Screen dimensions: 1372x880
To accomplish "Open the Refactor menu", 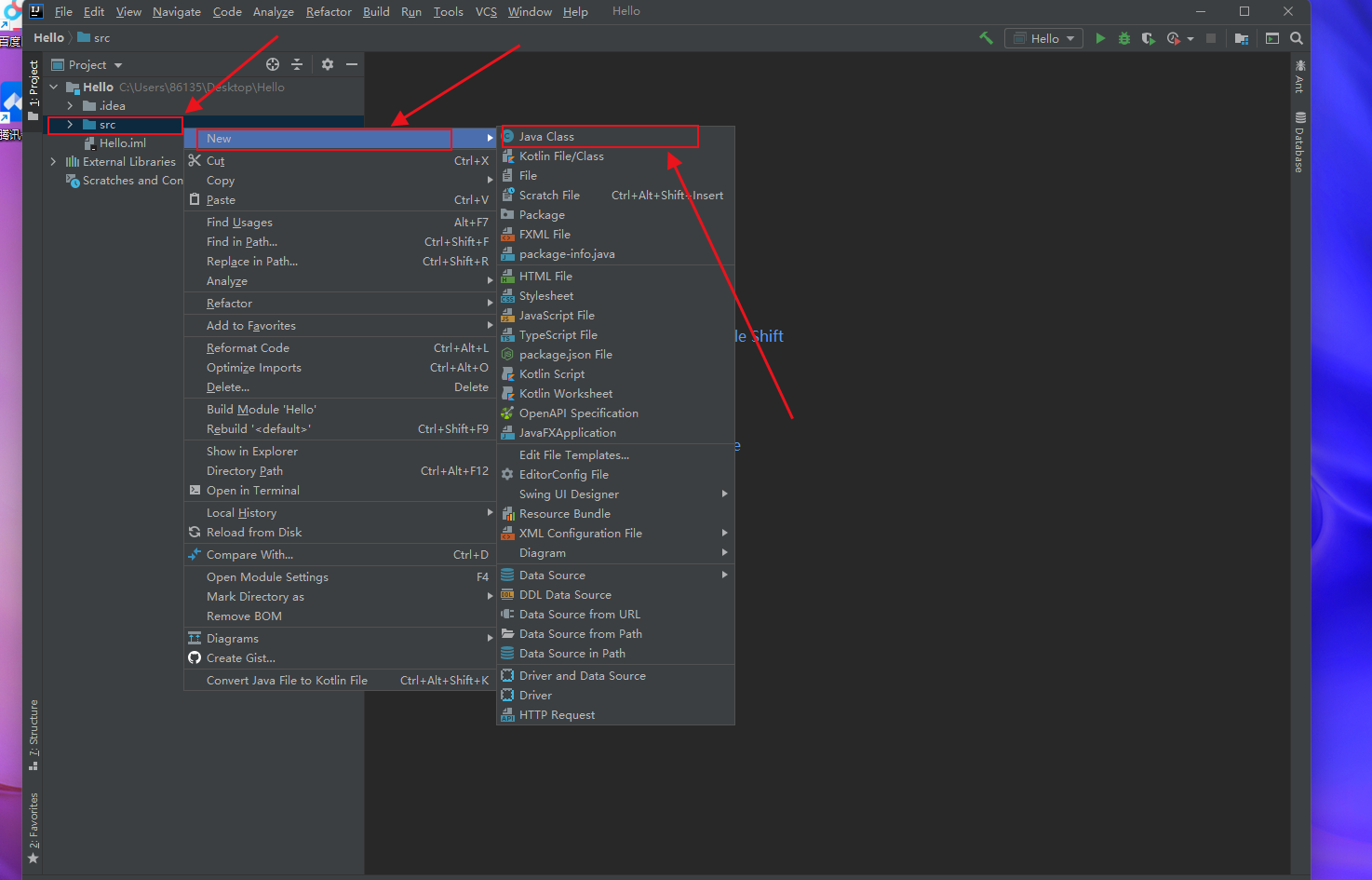I will click(329, 11).
